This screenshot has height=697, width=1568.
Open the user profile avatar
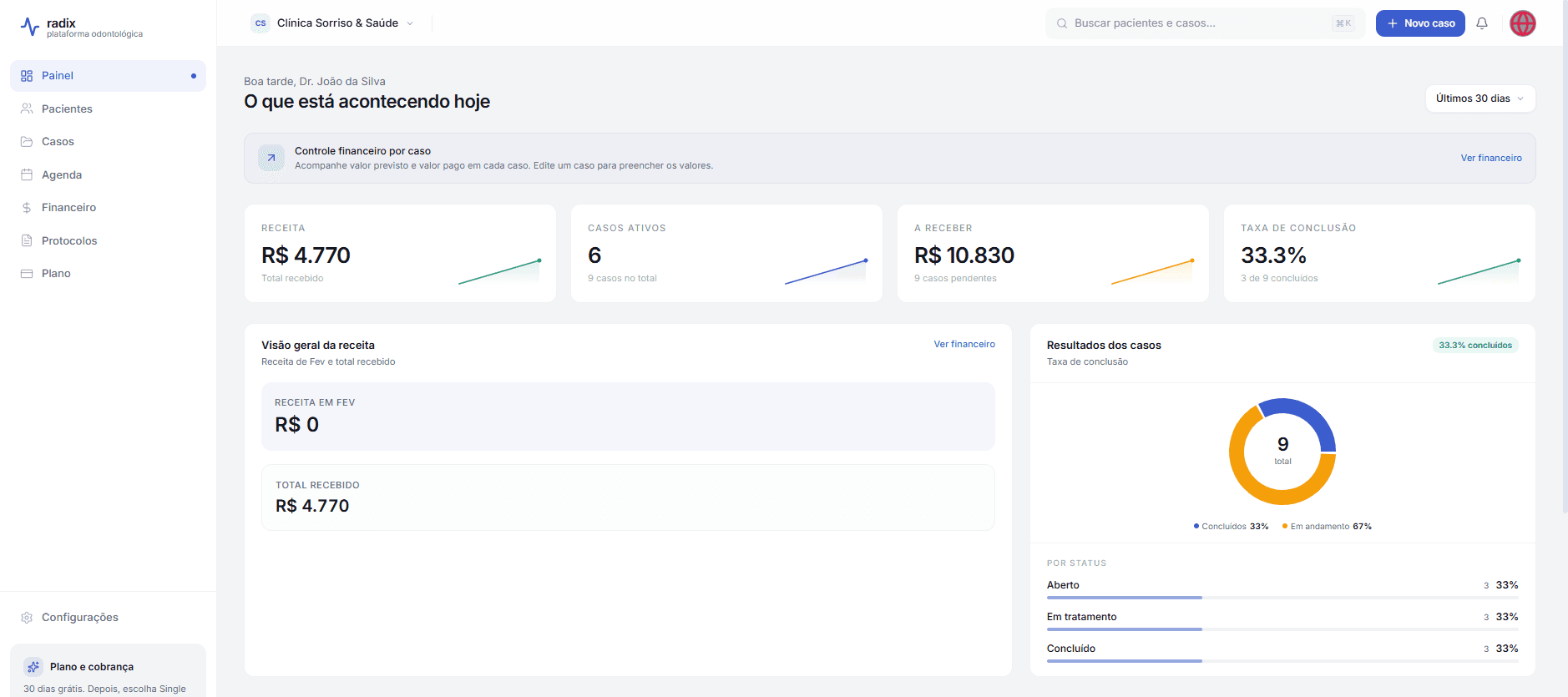[1522, 23]
